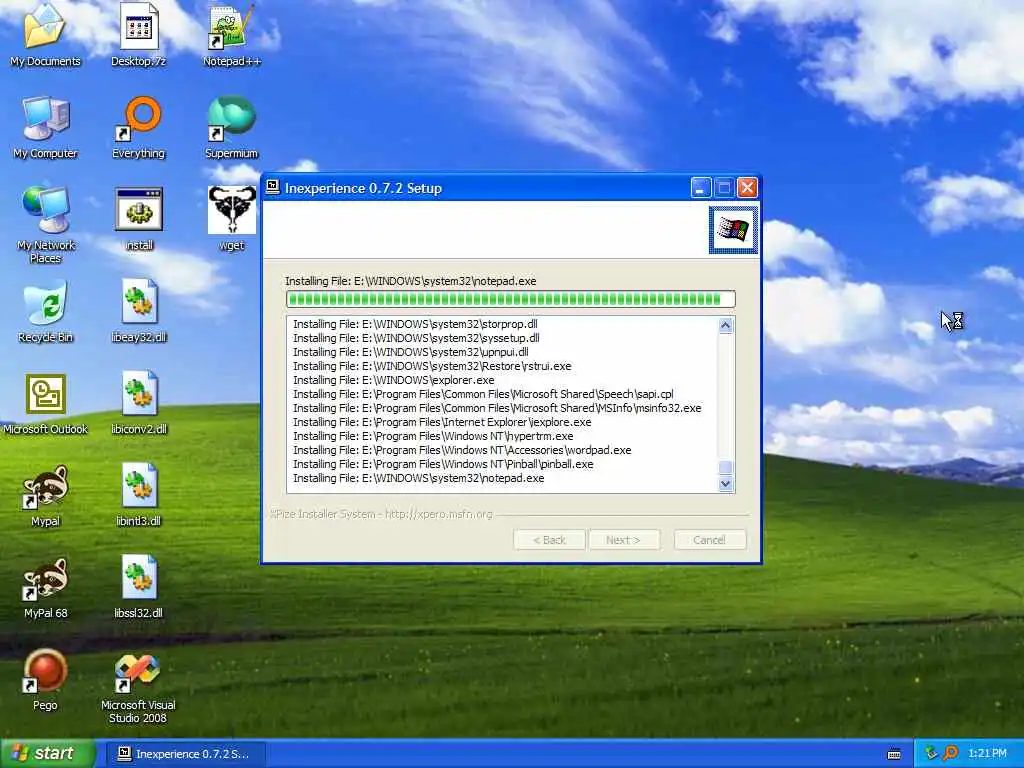Select the install desktop icon
Screen dimensions: 1024x768
click(x=138, y=219)
